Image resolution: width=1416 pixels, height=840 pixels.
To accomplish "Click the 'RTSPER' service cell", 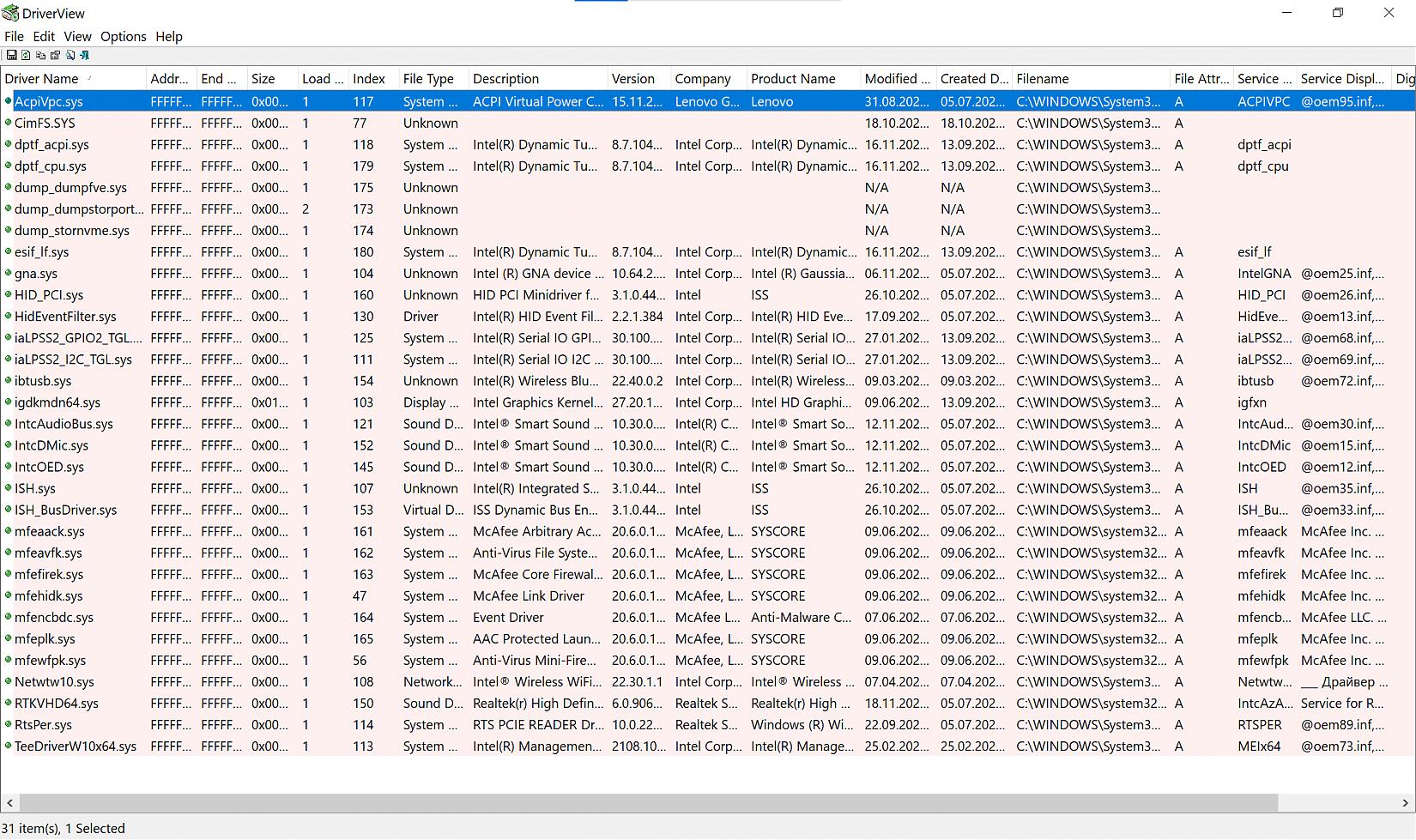I will [x=1260, y=724].
